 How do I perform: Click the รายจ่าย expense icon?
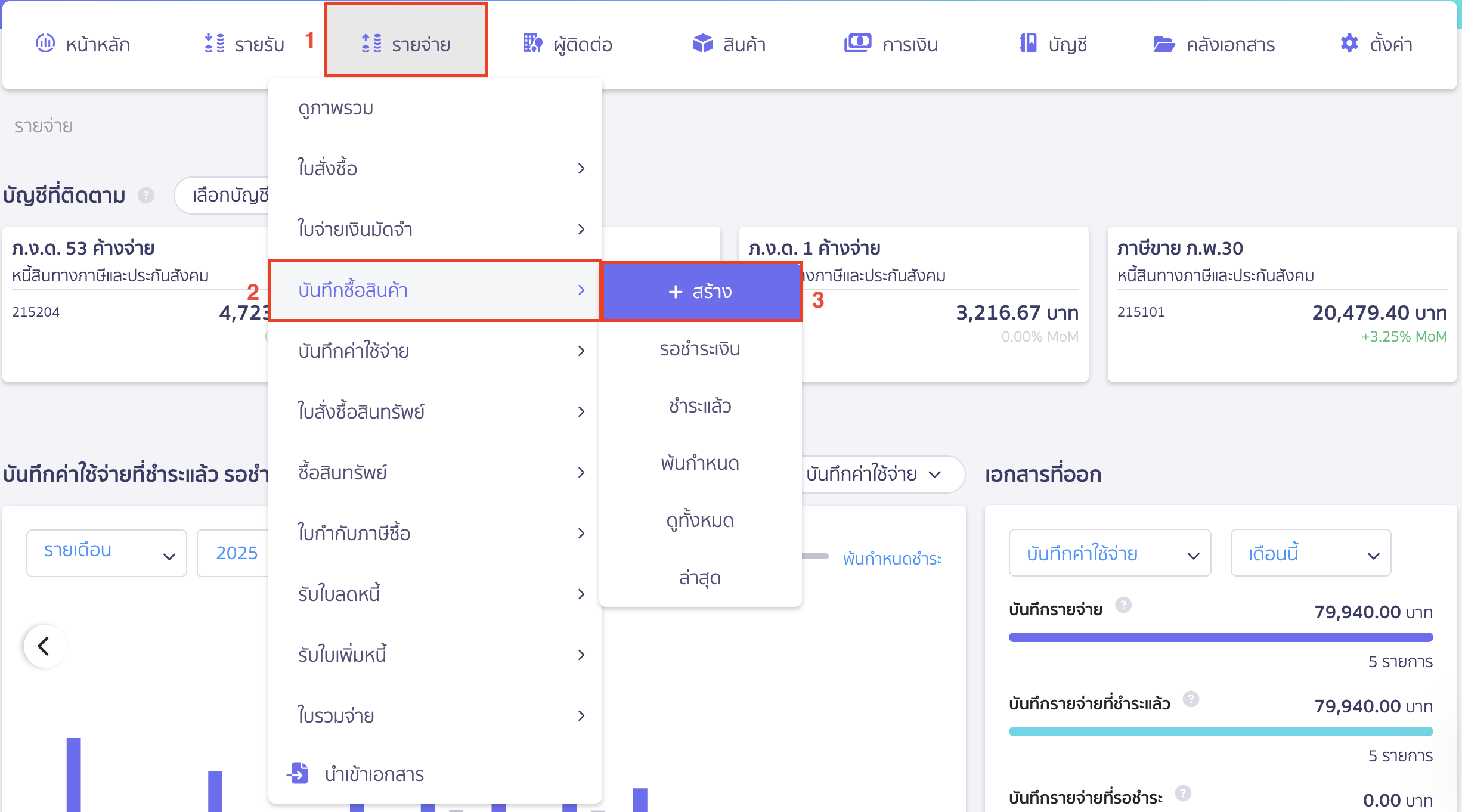(371, 43)
